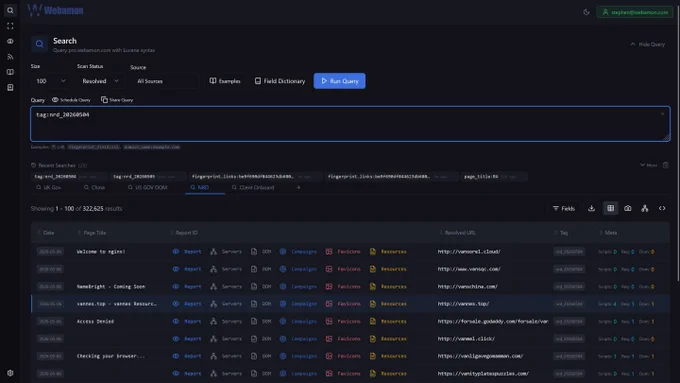Switch to the US GOV DOM tab
This screenshot has height=383, width=680.
click(147, 188)
